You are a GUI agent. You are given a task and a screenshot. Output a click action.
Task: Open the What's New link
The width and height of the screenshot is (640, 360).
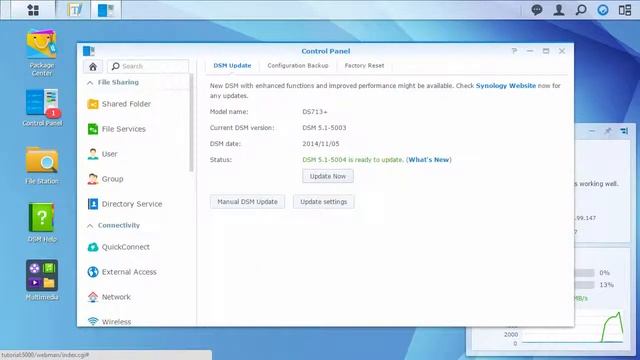click(429, 160)
